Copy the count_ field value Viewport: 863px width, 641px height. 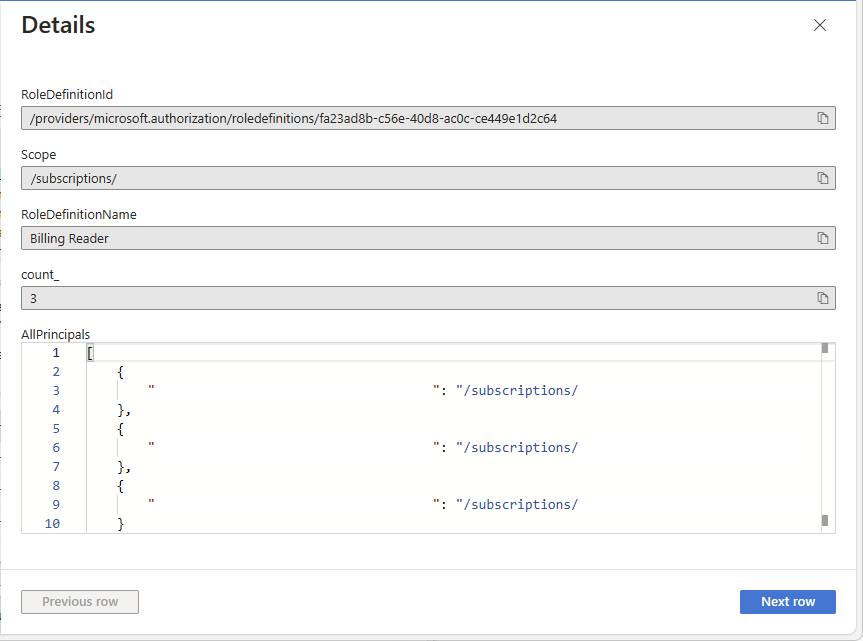823,298
